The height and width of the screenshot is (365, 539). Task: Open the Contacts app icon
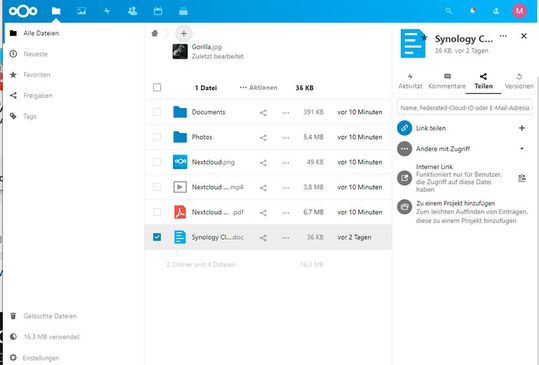(132, 11)
